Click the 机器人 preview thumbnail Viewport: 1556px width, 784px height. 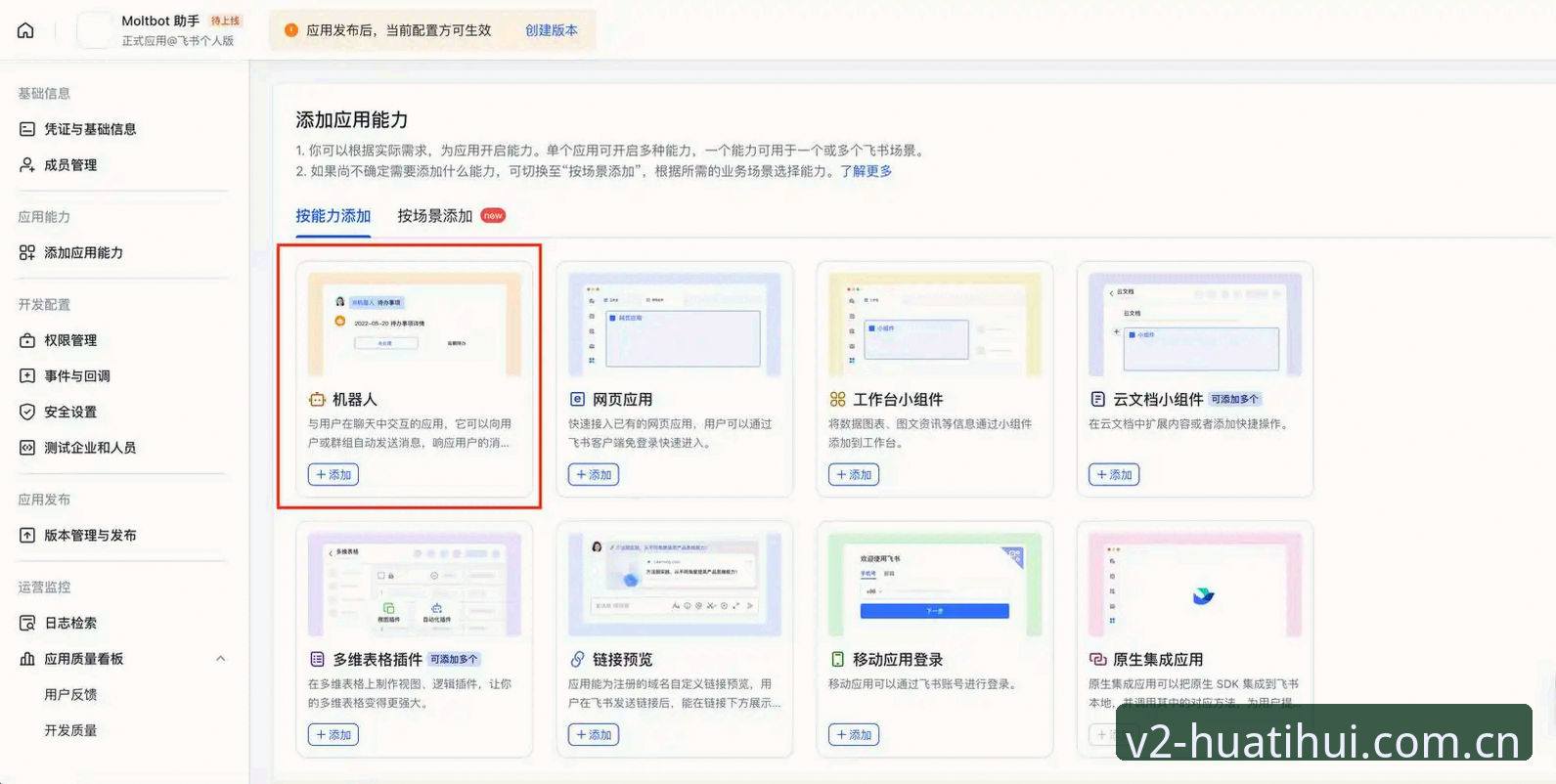pos(415,325)
